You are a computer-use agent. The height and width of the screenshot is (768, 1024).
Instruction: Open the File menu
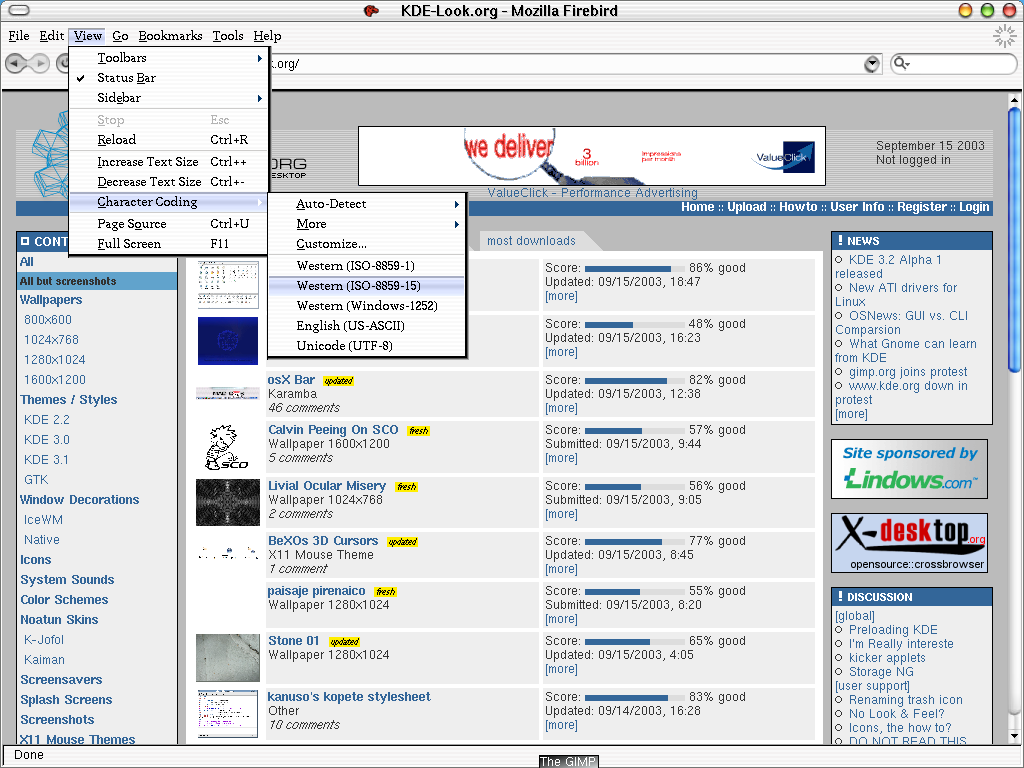pos(18,36)
